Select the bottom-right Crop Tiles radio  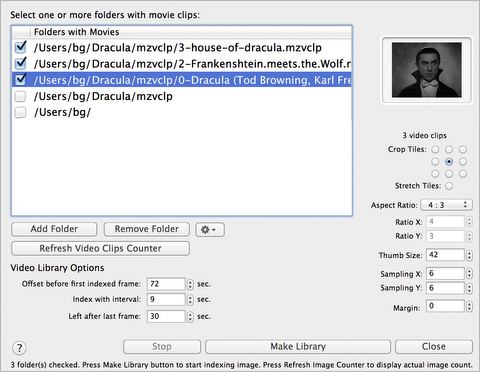click(x=463, y=174)
